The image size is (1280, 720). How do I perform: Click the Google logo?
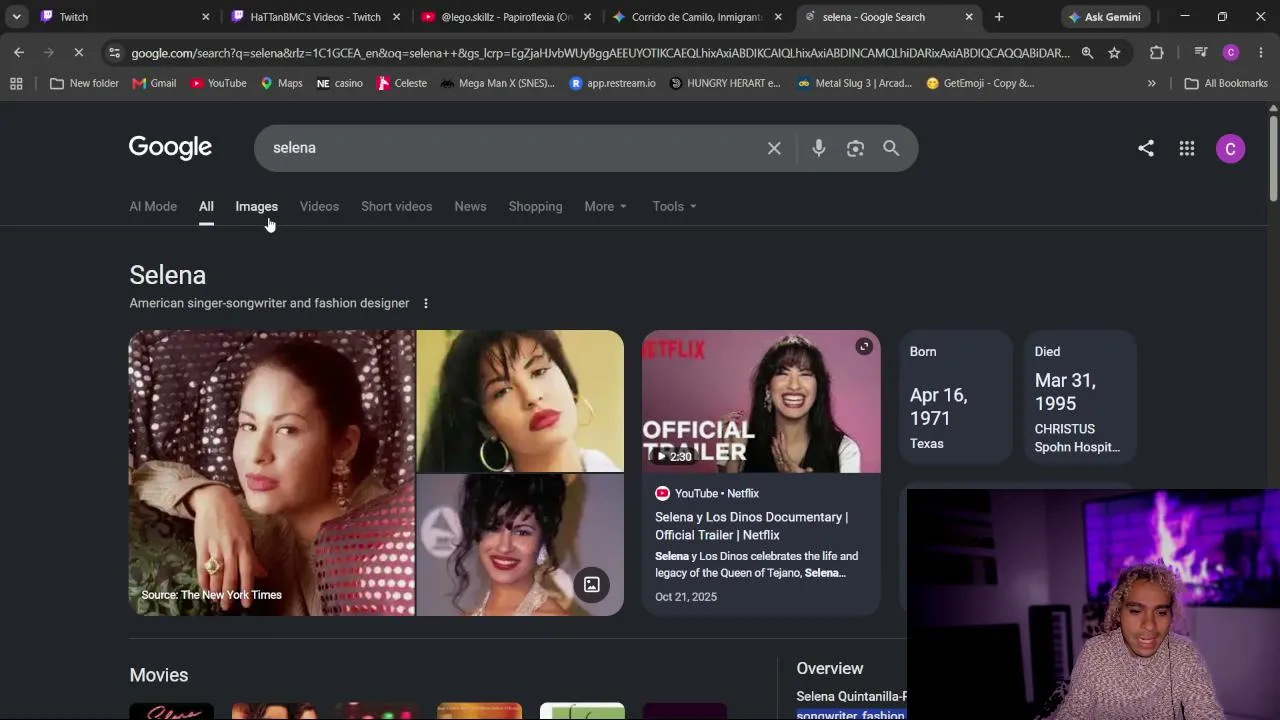(x=170, y=148)
